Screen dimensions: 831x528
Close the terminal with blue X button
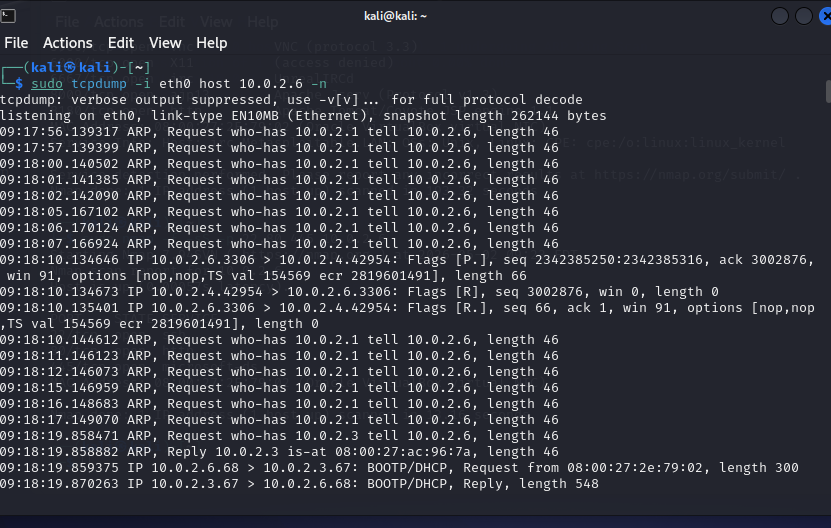pyautogui.click(x=825, y=16)
